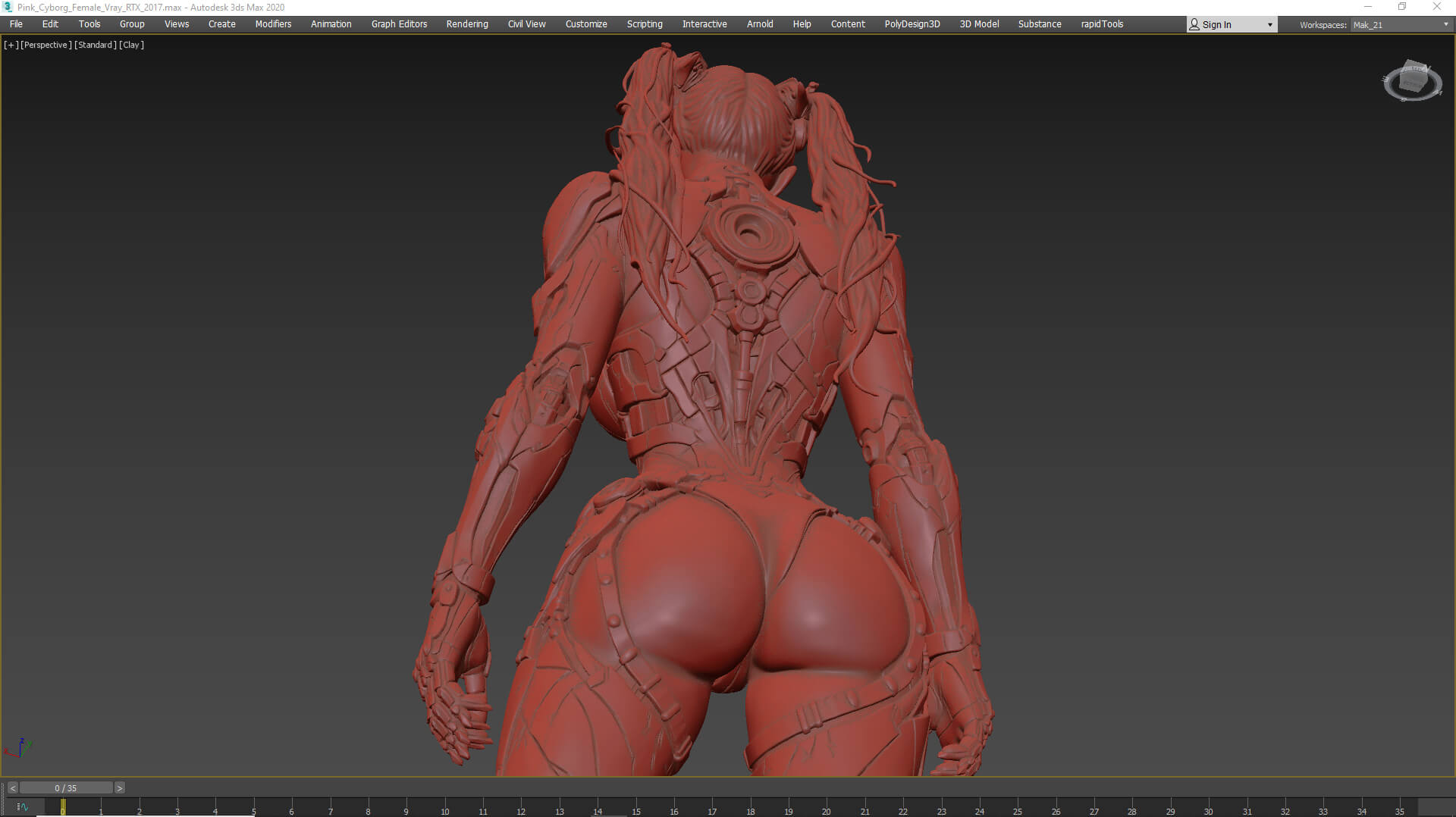Open Mini Curve Editor icon on track bar
Image resolution: width=1456 pixels, height=817 pixels.
click(x=22, y=807)
